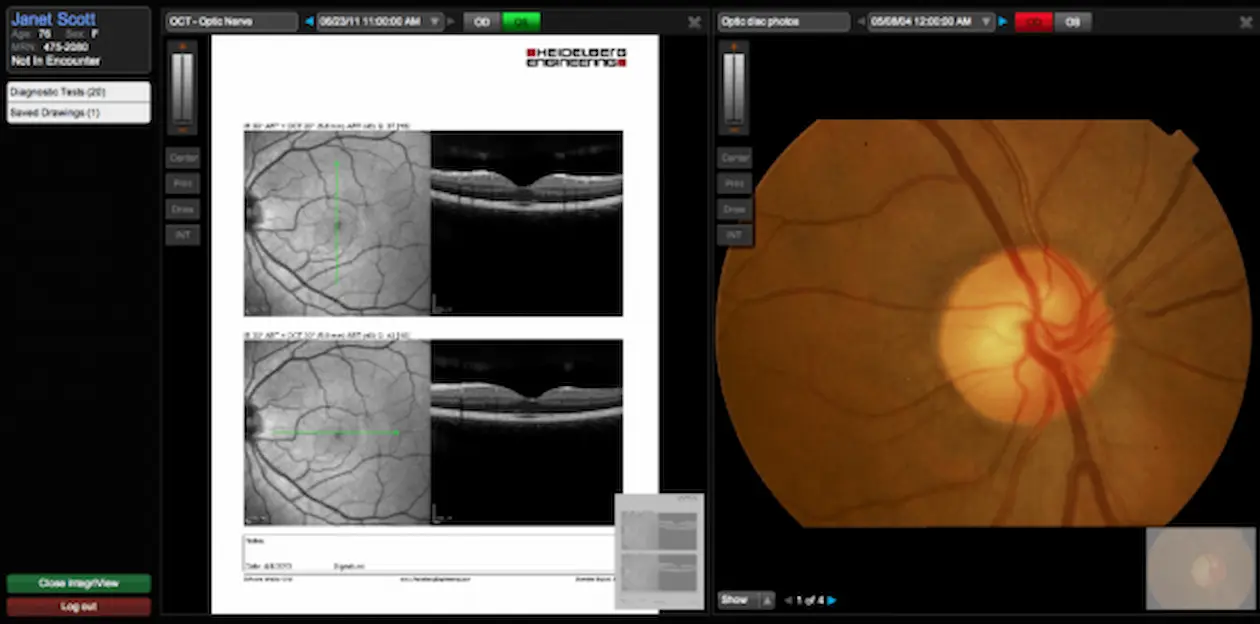Advance to photo 2 of 4
The image size is (1260, 624).
coord(832,600)
